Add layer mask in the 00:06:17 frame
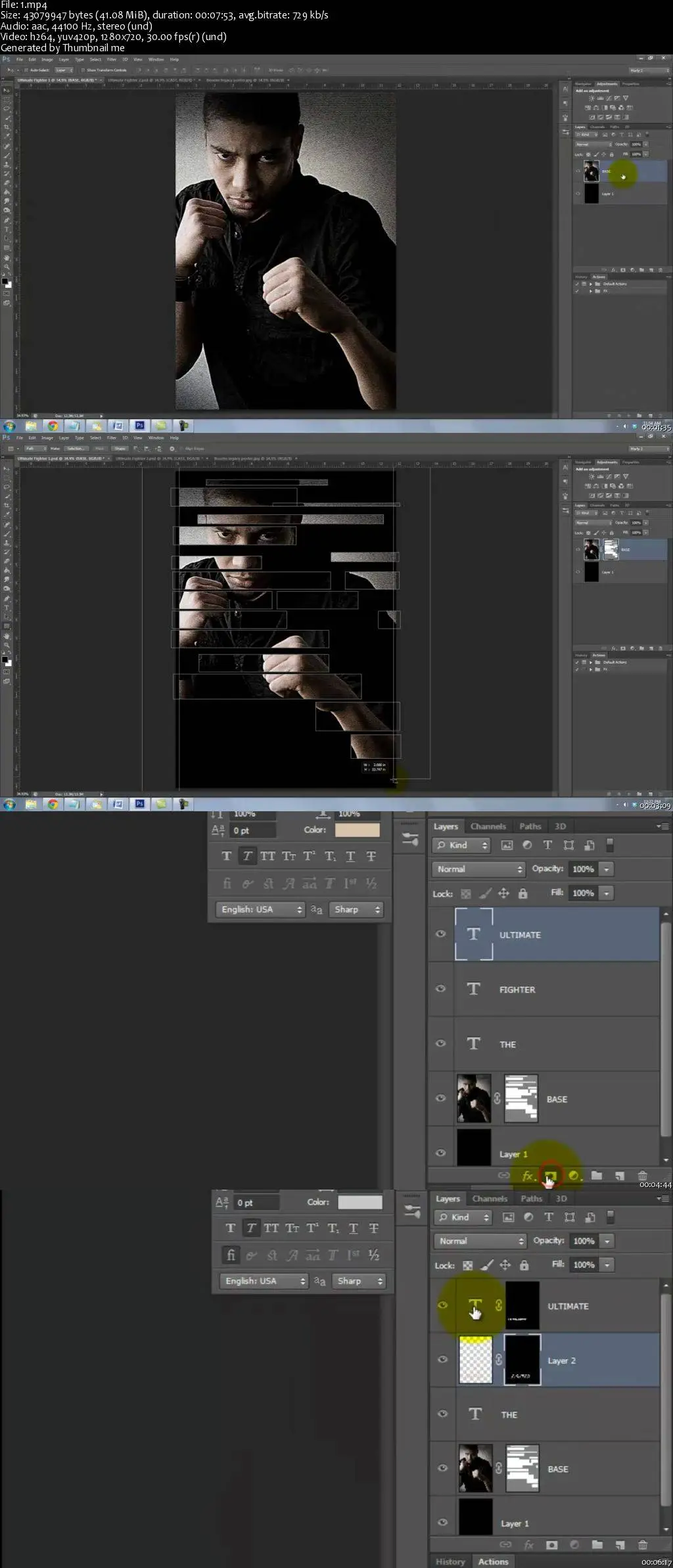This screenshot has width=673, height=1568. pyautogui.click(x=551, y=1544)
